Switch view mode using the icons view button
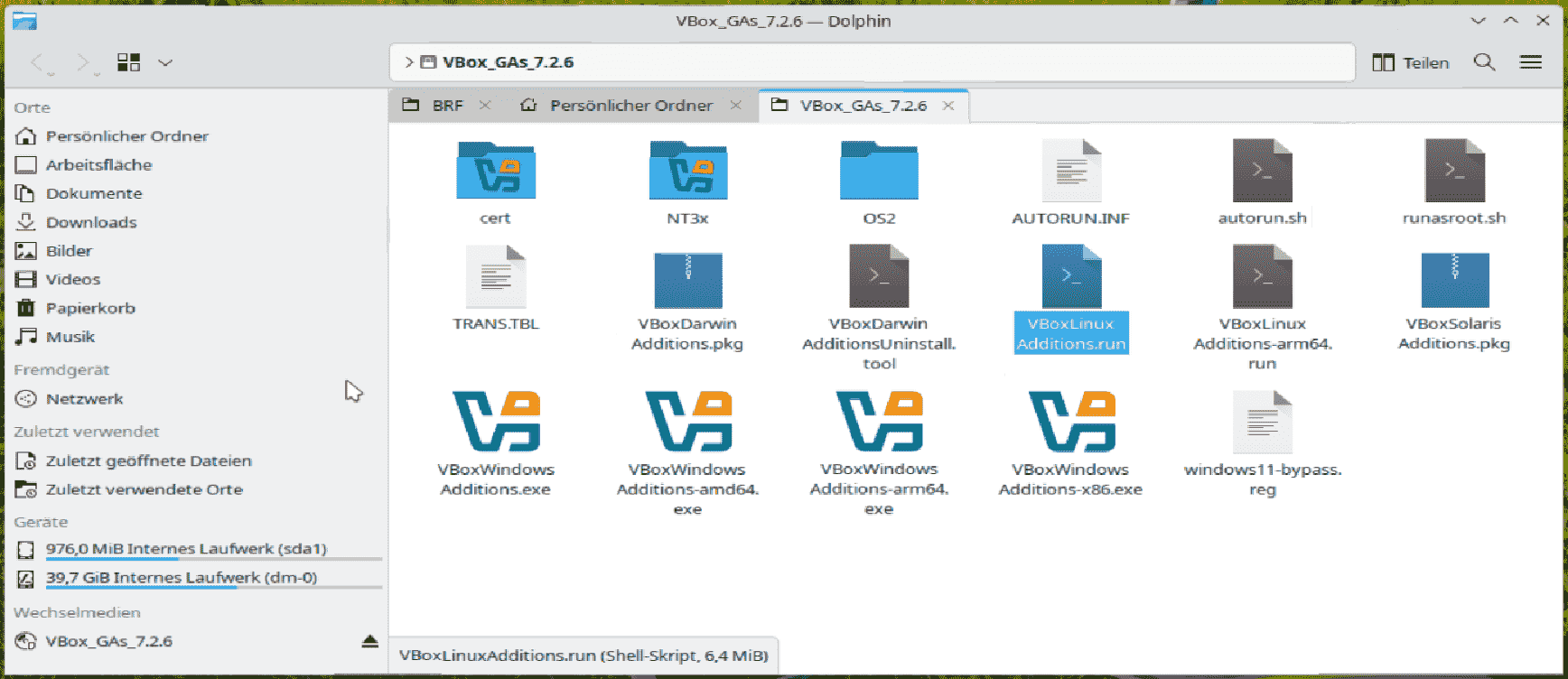Viewport: 1568px width, 679px height. click(x=129, y=62)
